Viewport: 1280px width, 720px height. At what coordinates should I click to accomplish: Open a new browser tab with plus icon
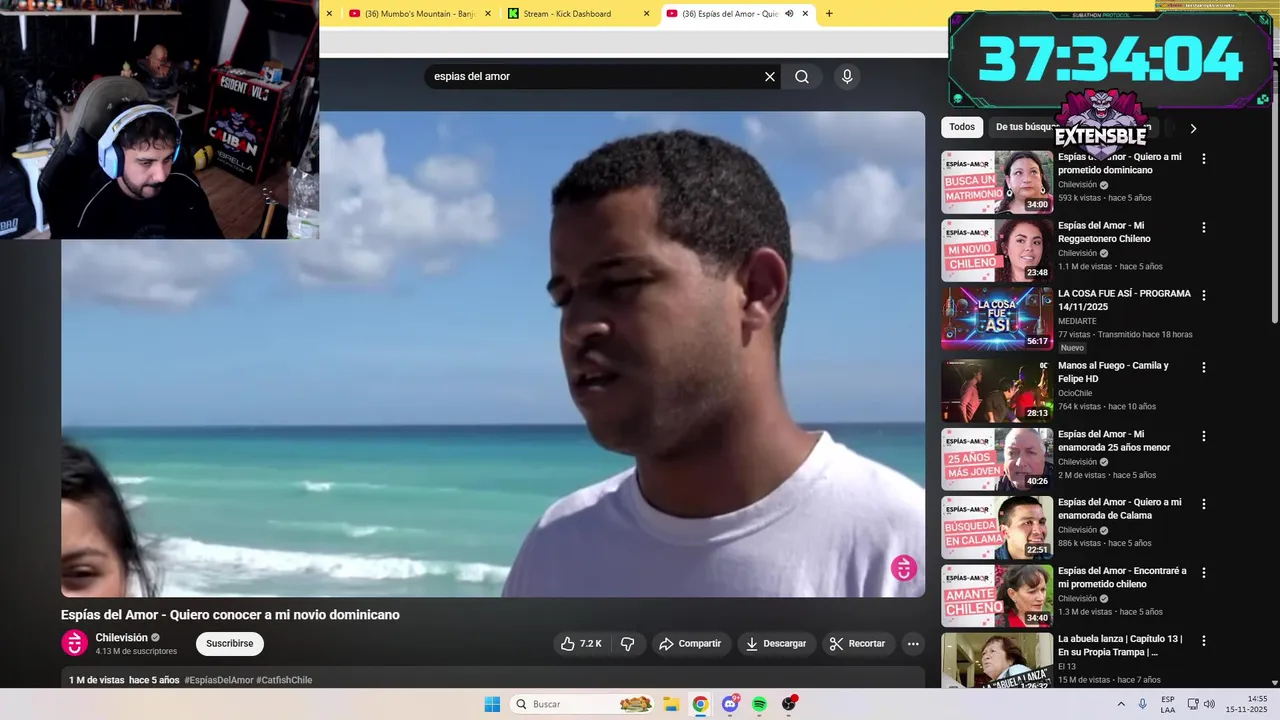829,14
